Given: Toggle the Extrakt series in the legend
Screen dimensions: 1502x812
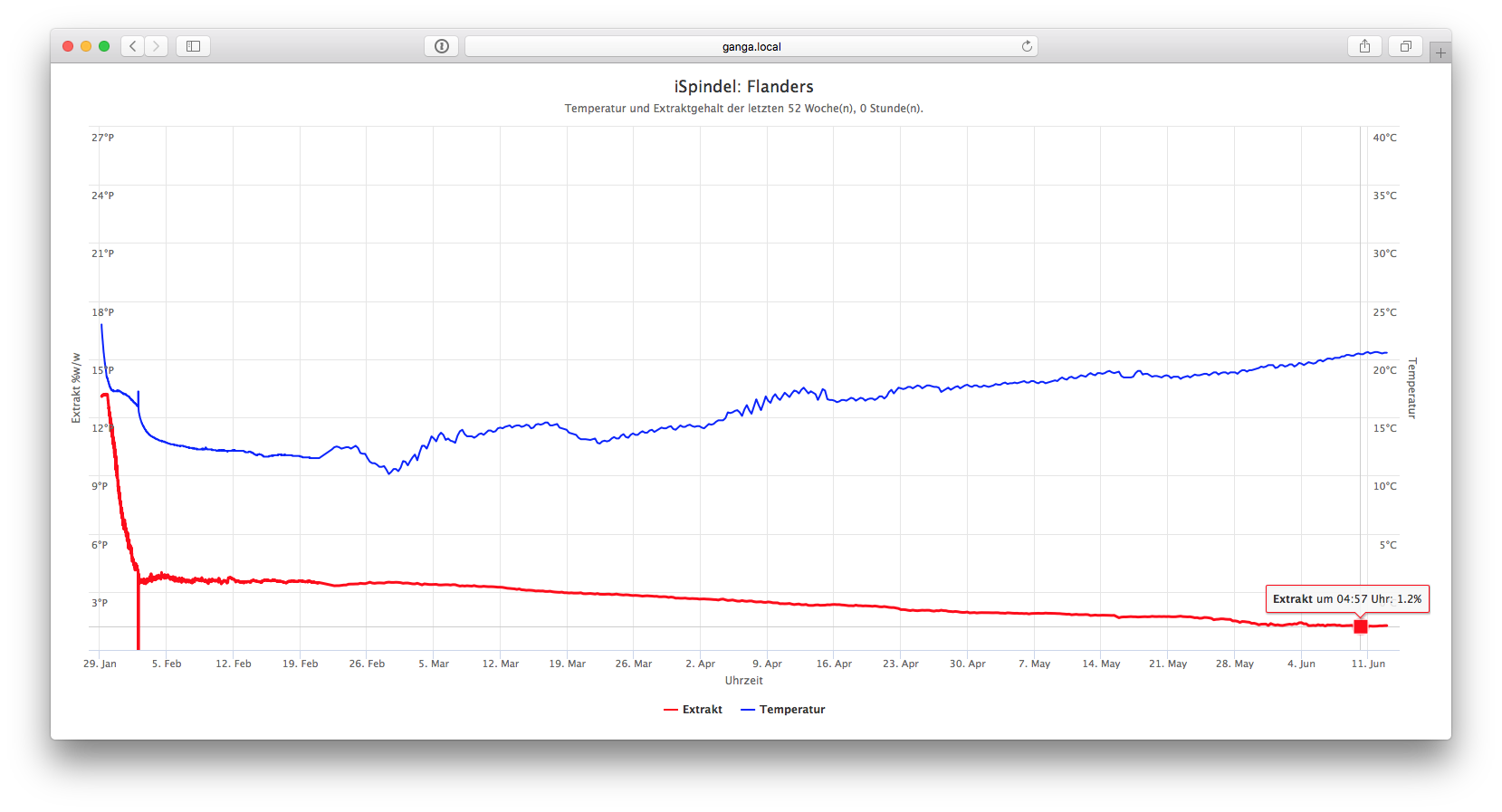Looking at the screenshot, I should pos(702,710).
